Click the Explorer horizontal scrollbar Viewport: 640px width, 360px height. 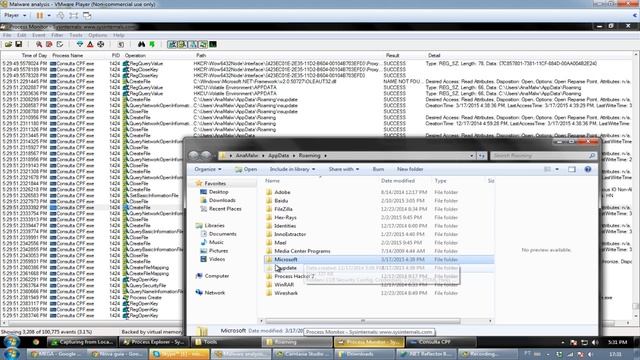pyautogui.click(x=362, y=321)
